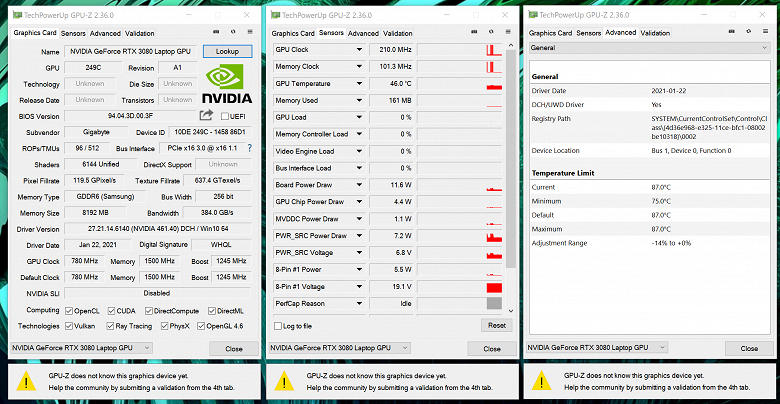The width and height of the screenshot is (780, 404).
Task: Click the Adjustment Range value -14% to +0%
Action: 671,243
